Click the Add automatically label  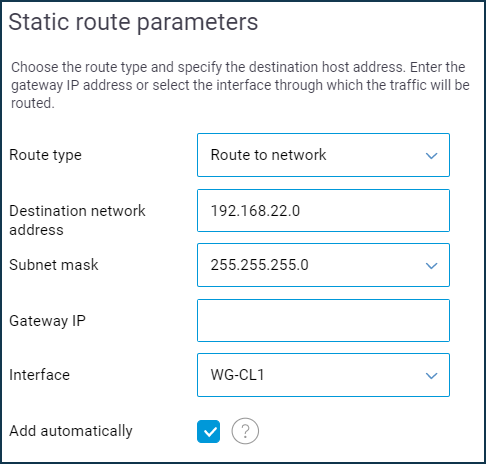(71, 431)
